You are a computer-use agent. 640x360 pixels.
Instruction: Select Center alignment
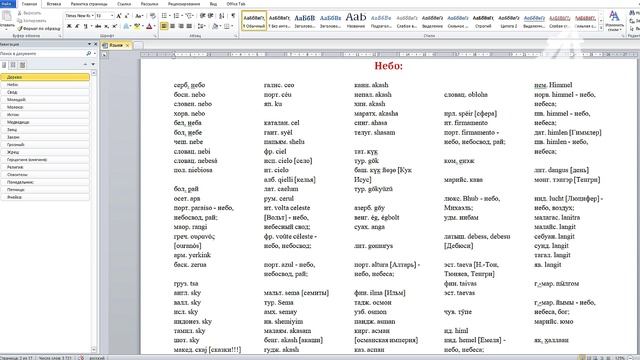[x=173, y=26]
